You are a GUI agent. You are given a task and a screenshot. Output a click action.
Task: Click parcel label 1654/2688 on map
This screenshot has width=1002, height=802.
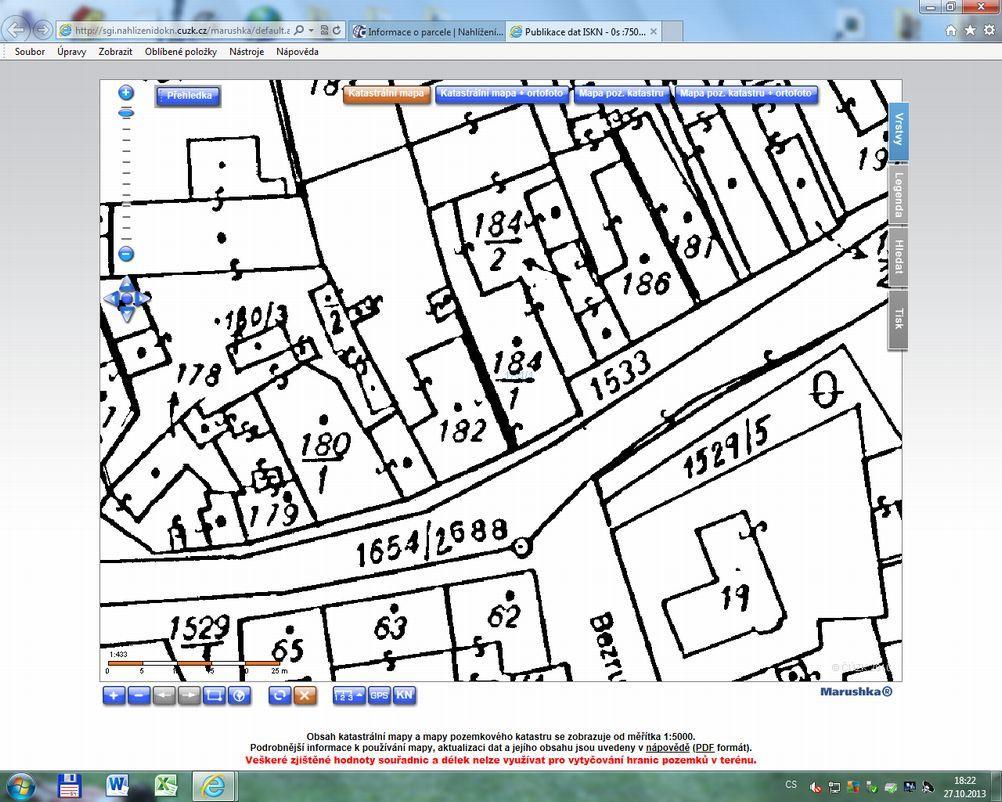tap(432, 543)
